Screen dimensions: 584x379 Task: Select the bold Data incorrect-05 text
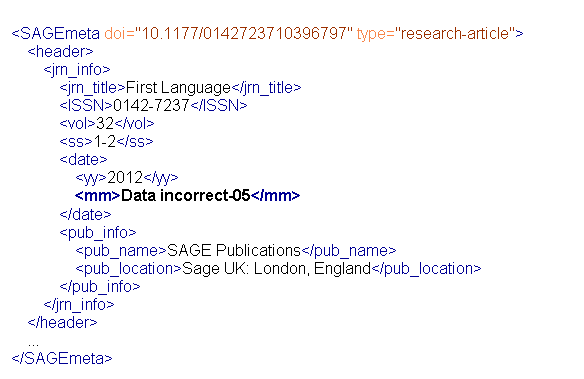(186, 195)
